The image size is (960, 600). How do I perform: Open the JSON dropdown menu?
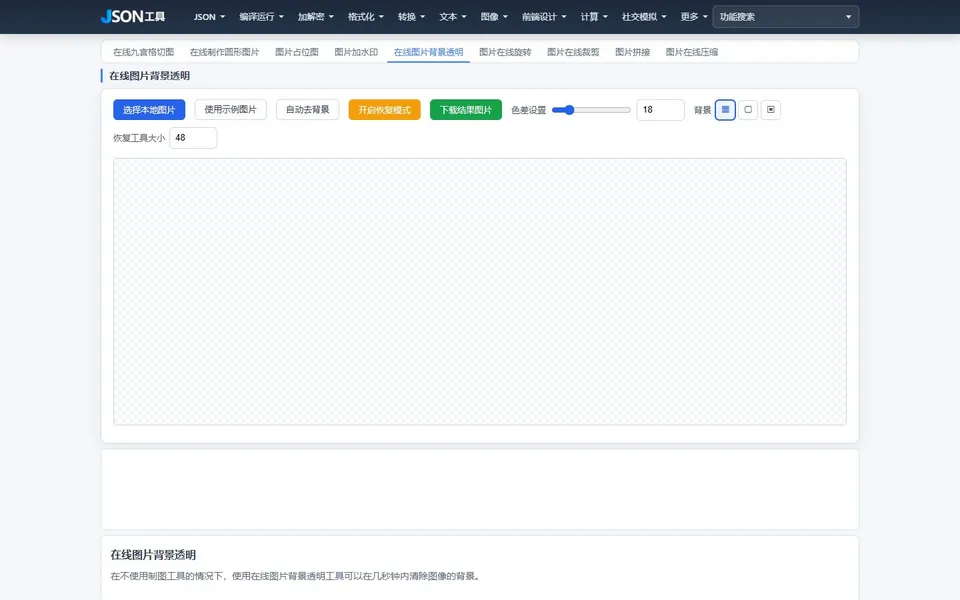tap(209, 17)
